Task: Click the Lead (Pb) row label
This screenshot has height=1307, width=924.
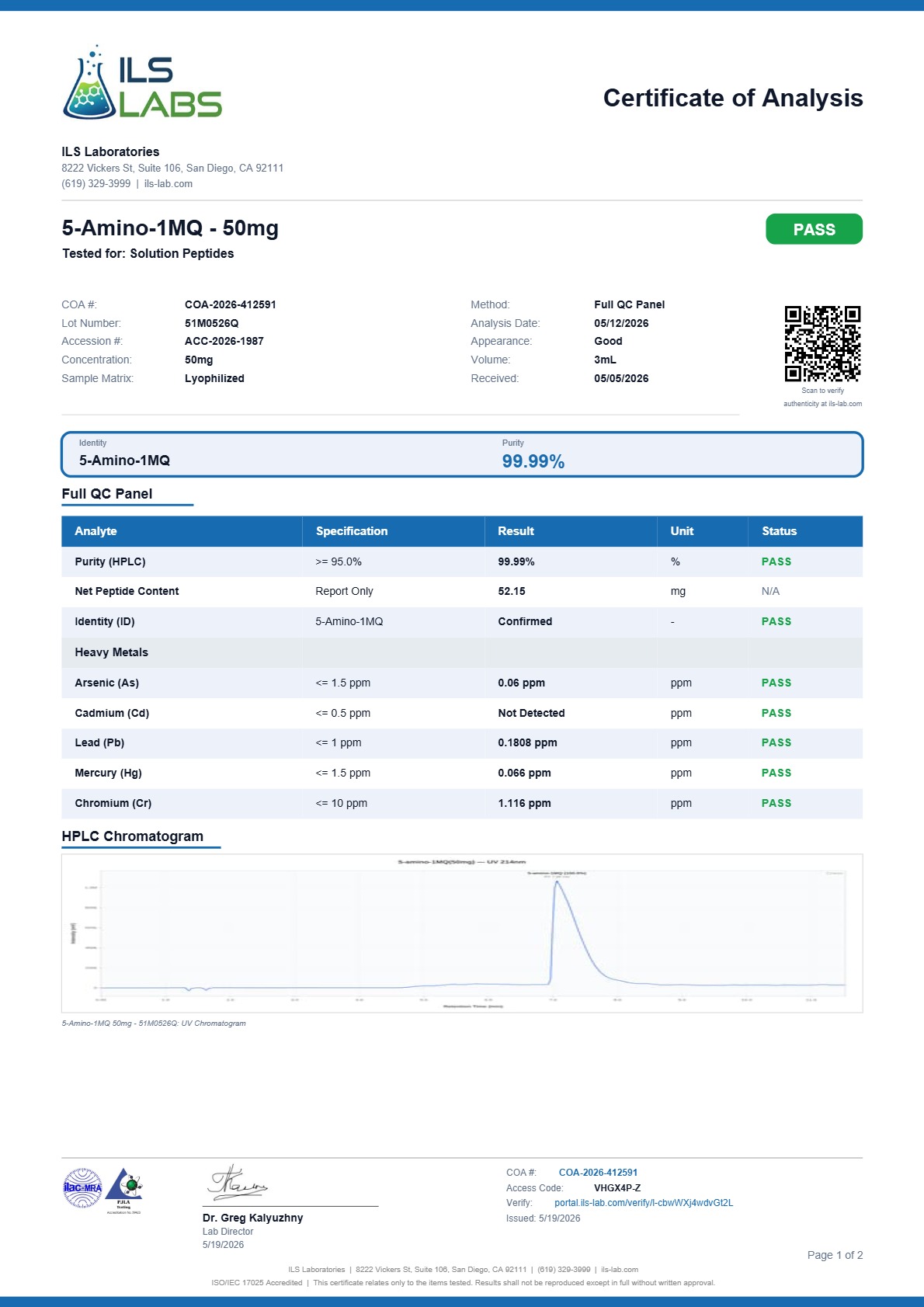Action: tap(99, 742)
